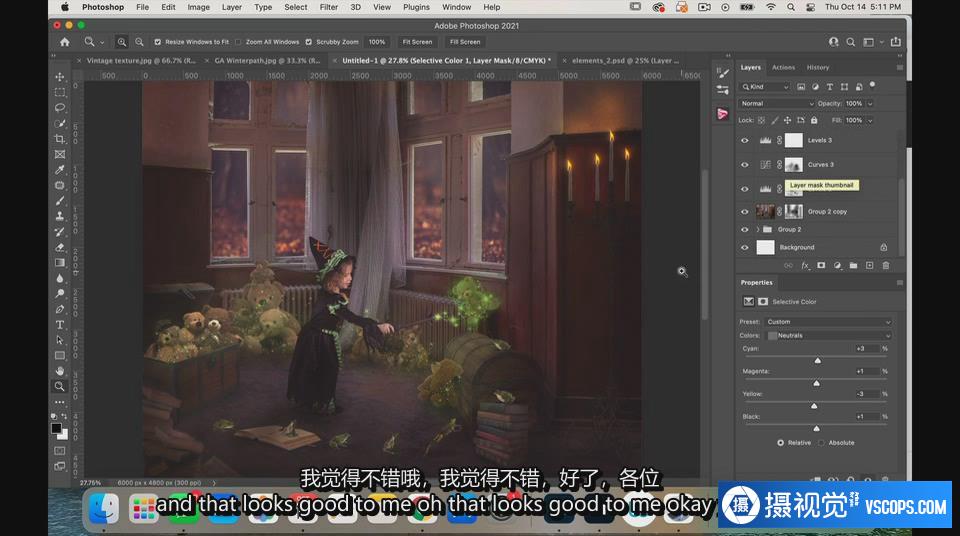Enable Zoom All Windows checkbox

[238, 42]
